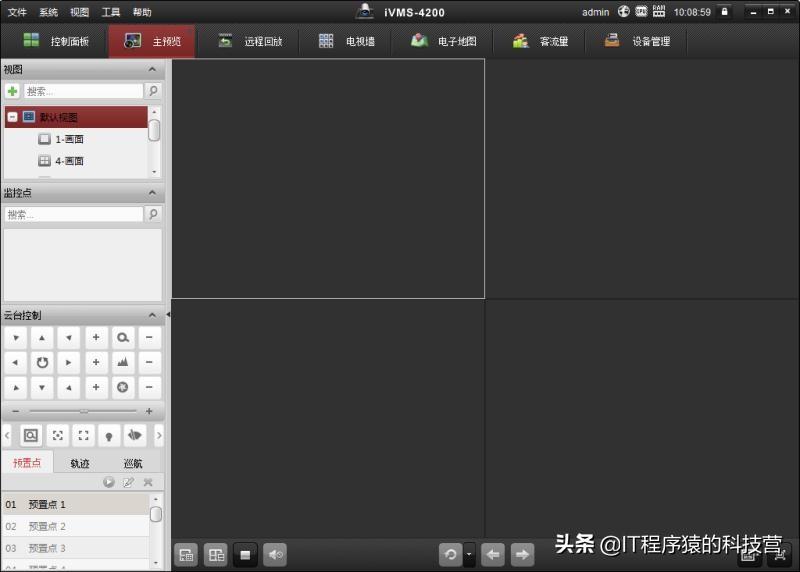Click zoom in plus beside magnifier
800x572 pixels.
coord(96,338)
